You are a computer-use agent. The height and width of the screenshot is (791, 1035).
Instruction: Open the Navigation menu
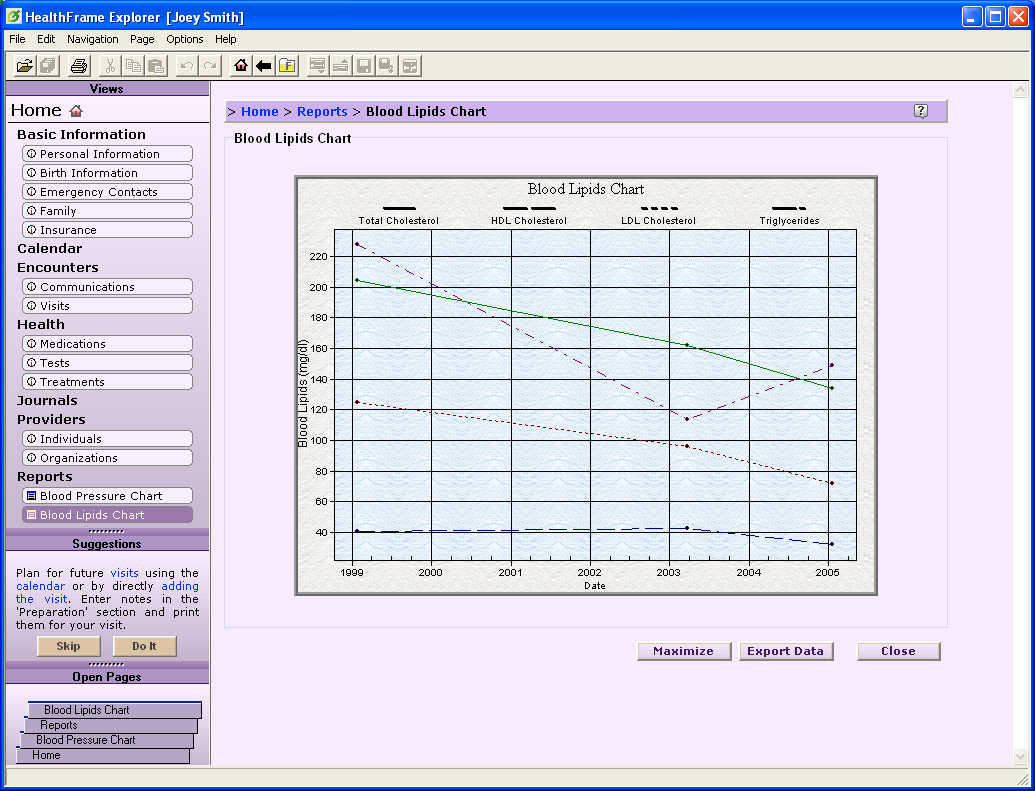click(x=92, y=39)
